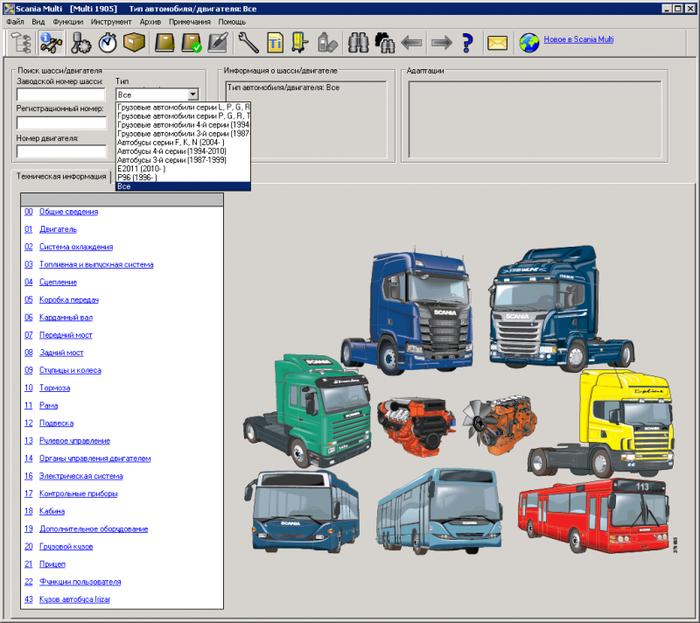Click the binoculars search icon
Screen dimensions: 700x623
pos(358,43)
